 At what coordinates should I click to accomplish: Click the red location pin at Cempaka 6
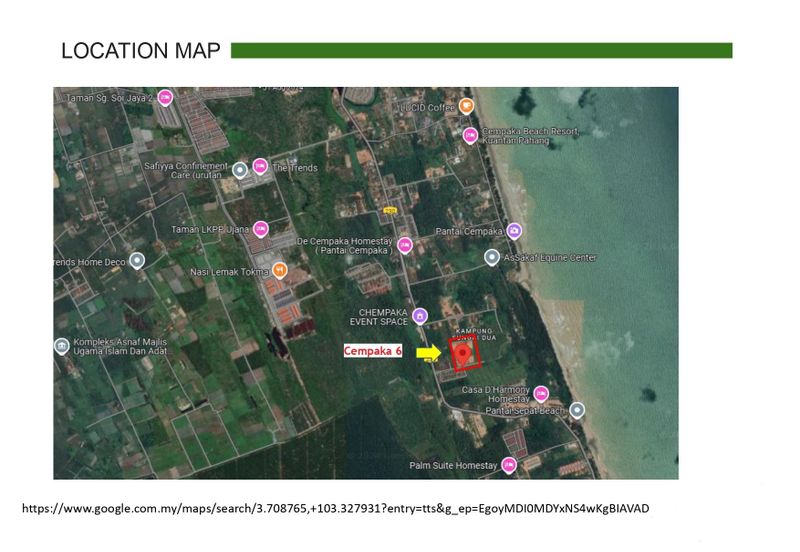[x=463, y=353]
